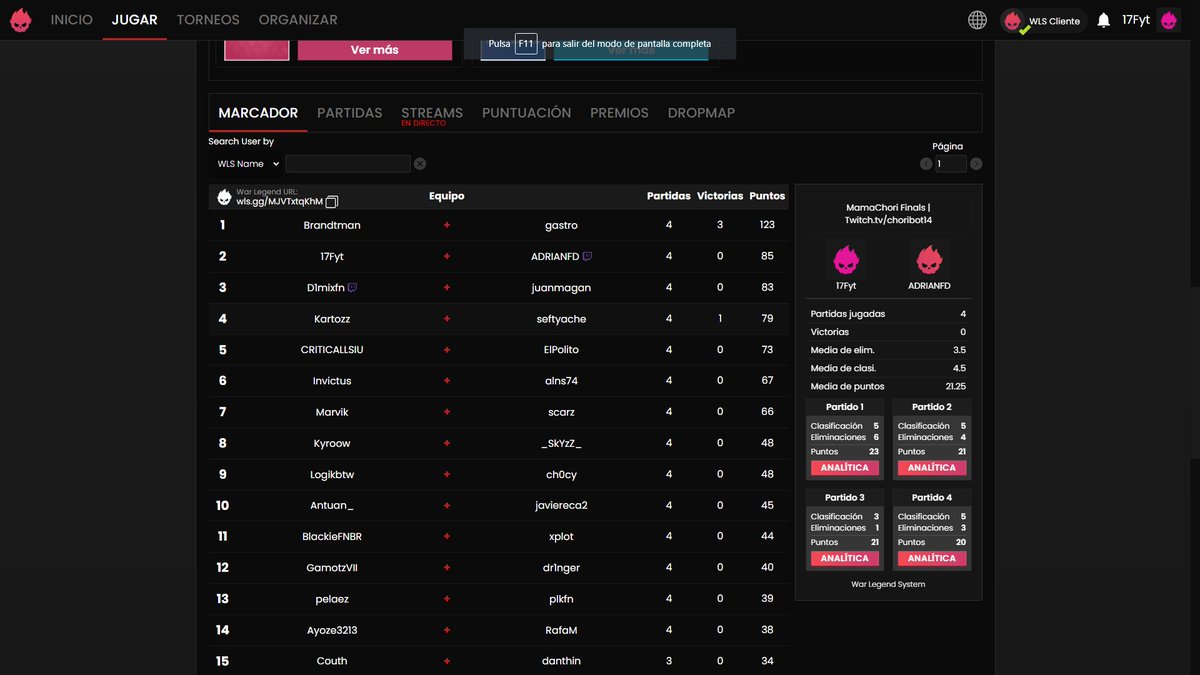Click the War Legend flame skull logo

coord(20,20)
